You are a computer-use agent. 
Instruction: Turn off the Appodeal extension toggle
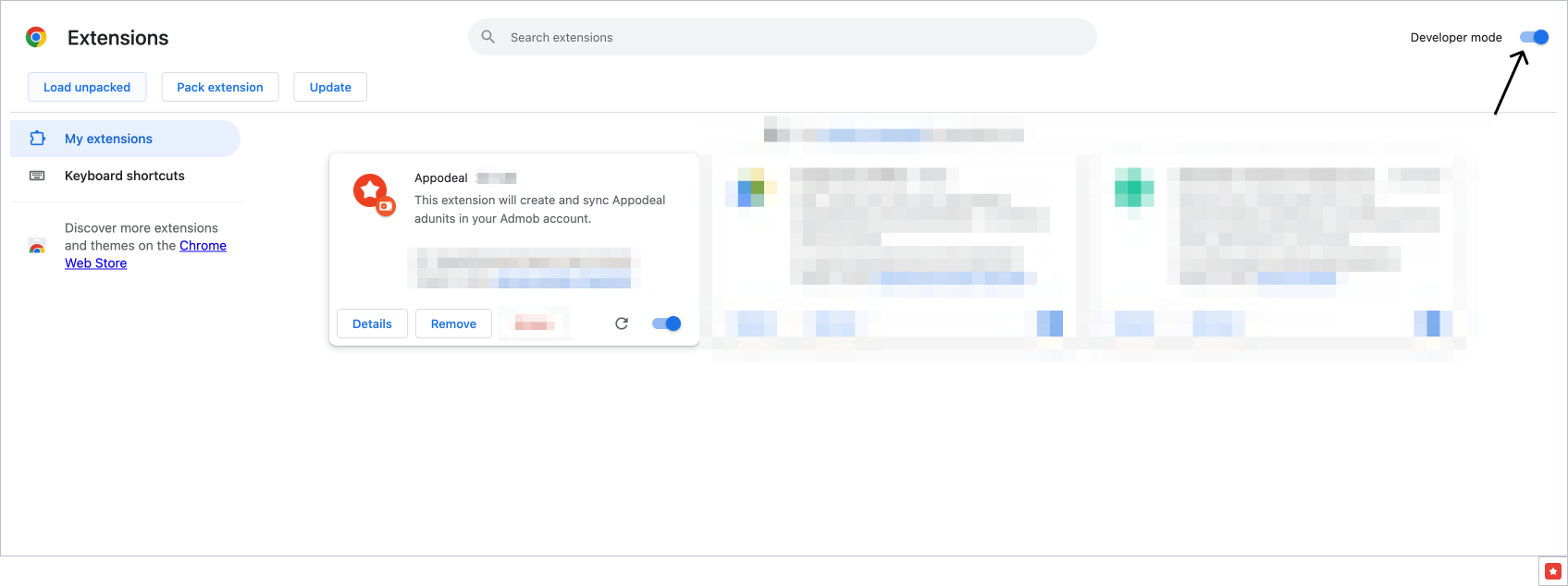(666, 324)
